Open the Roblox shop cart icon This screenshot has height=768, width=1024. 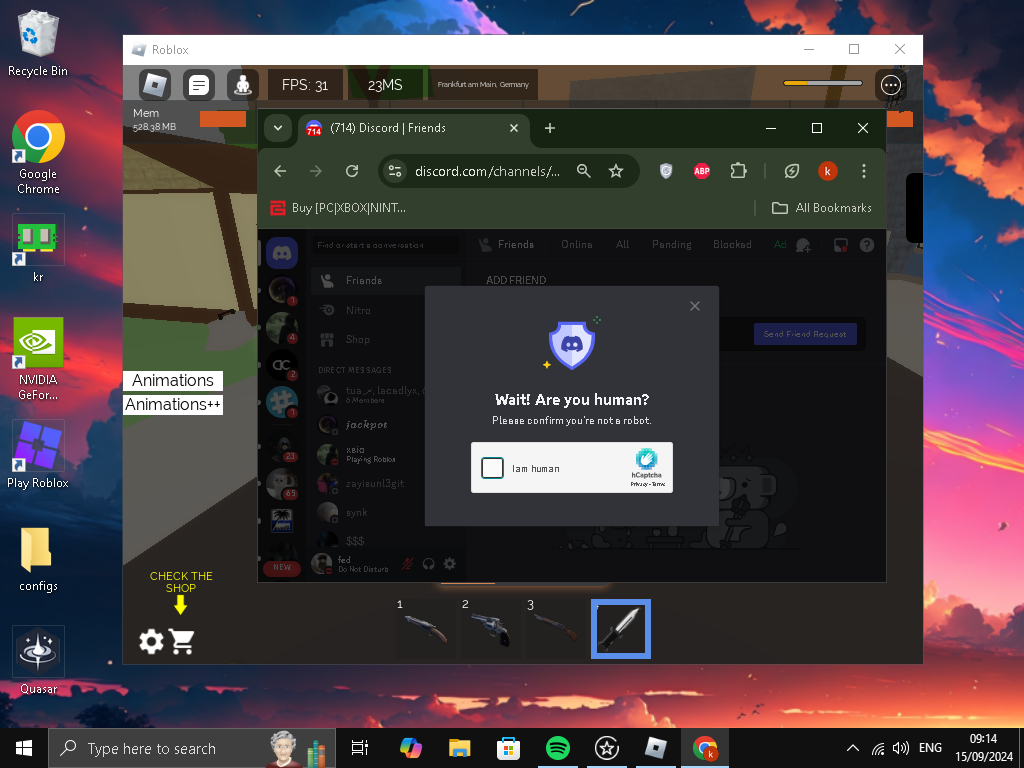[182, 641]
